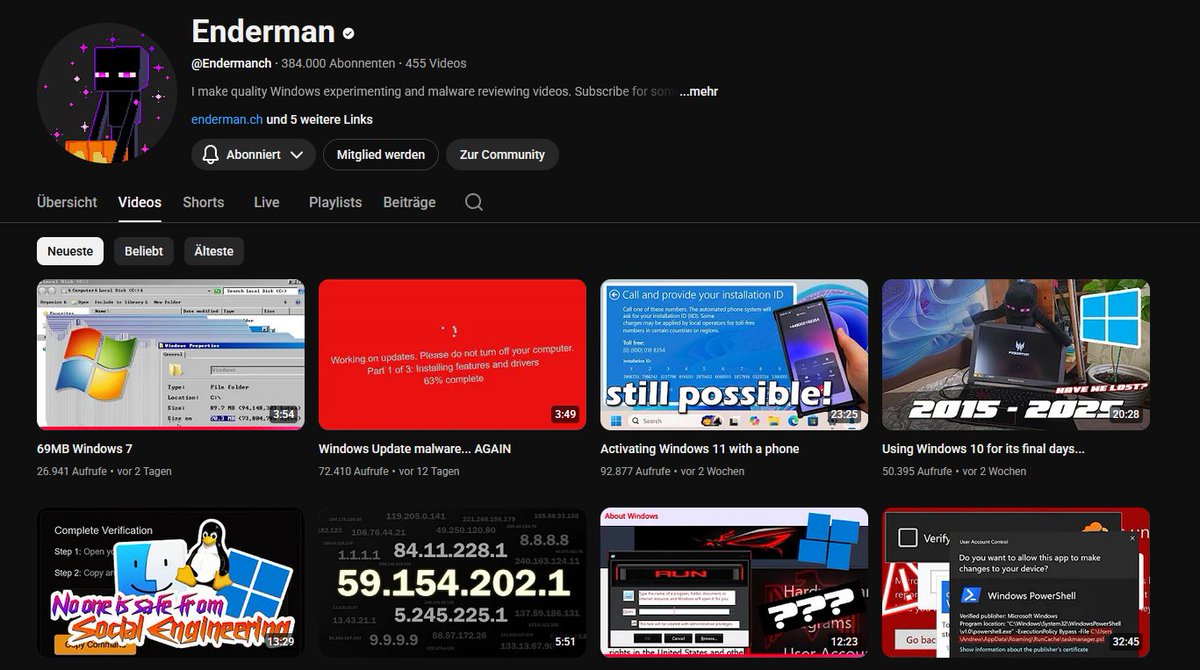Click the 32:45 duration badge

pyautogui.click(x=1126, y=642)
